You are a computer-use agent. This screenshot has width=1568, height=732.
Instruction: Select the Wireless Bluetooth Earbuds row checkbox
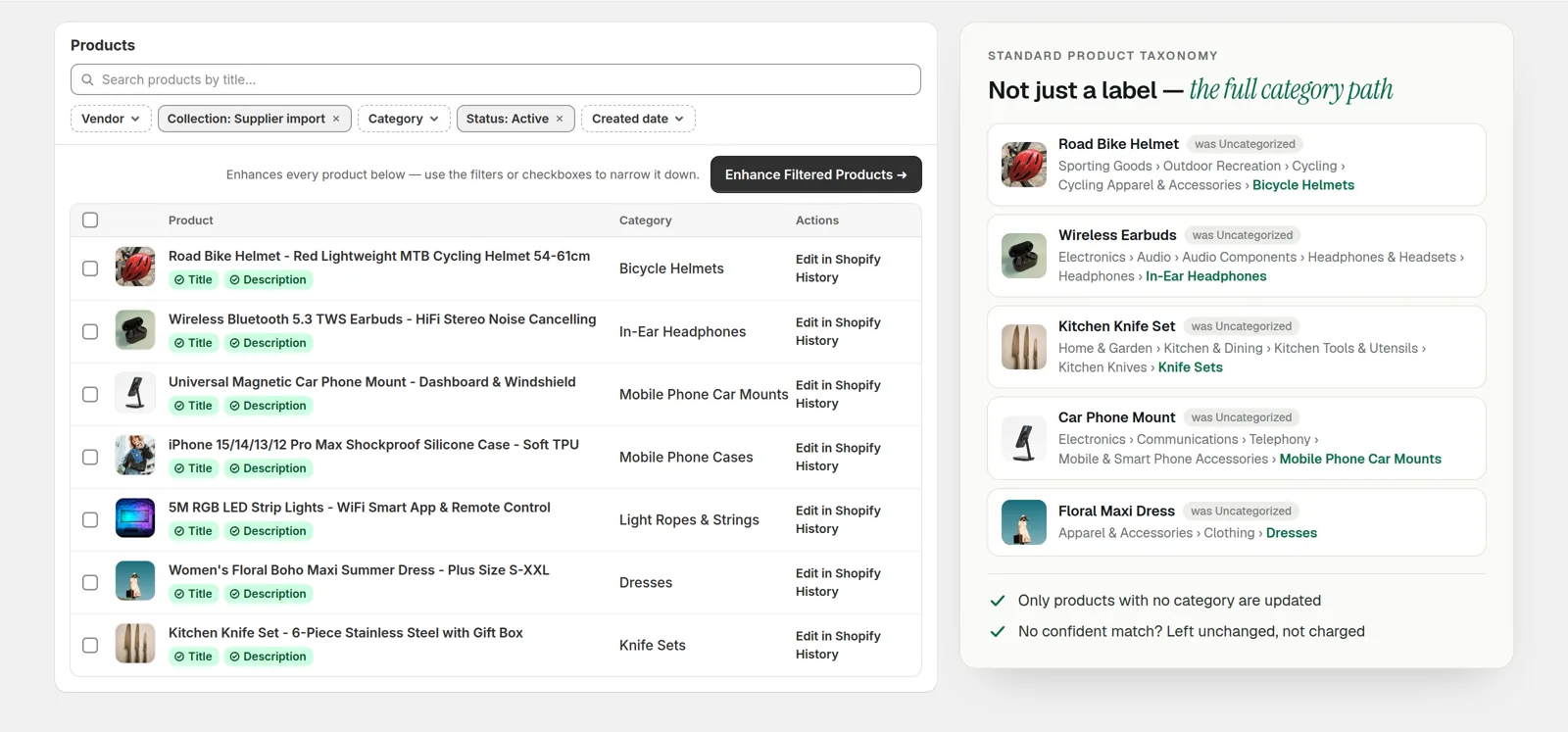pos(90,331)
